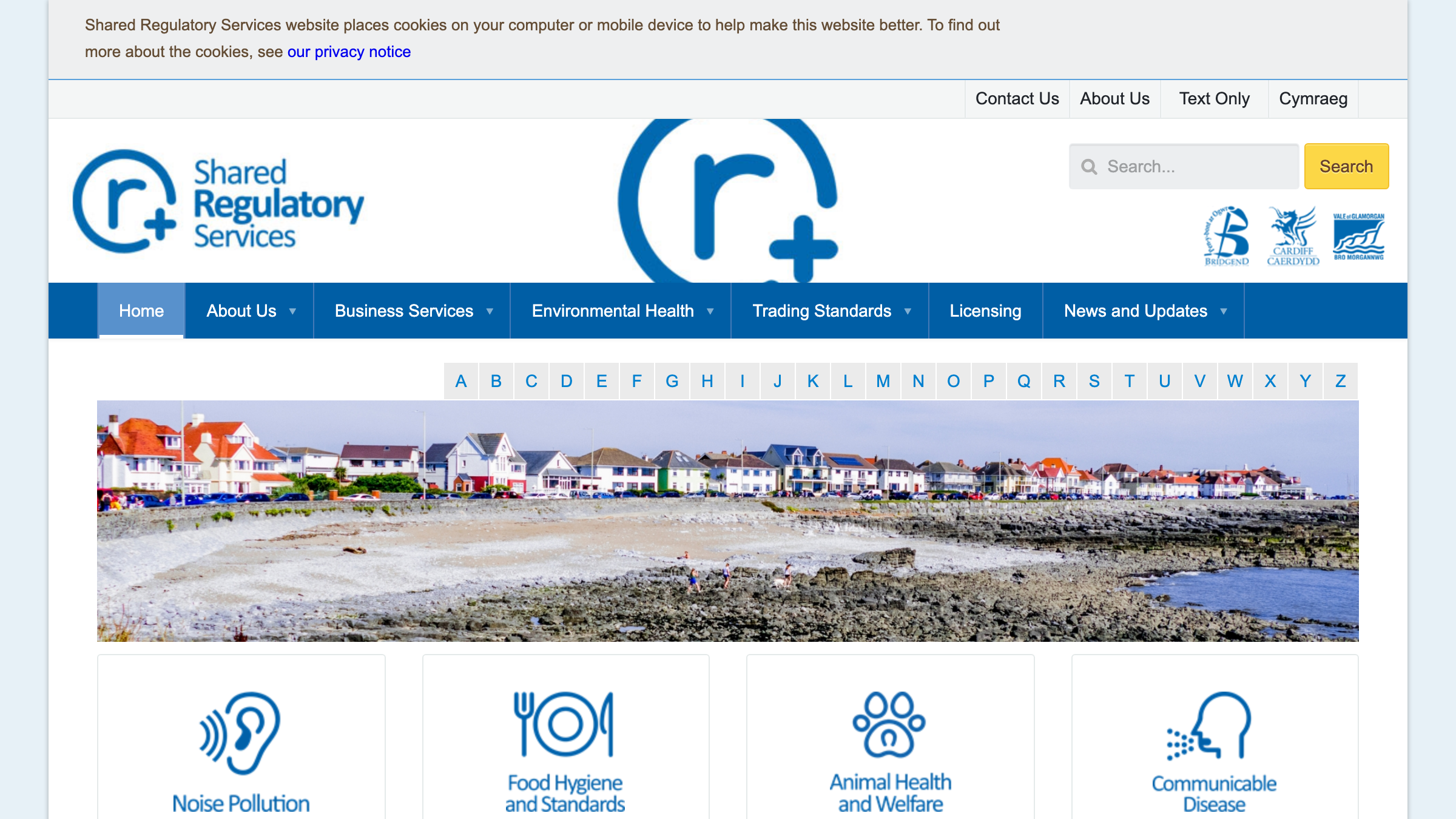
Task: Click the Shared Regulatory Services logo
Action: click(x=218, y=200)
